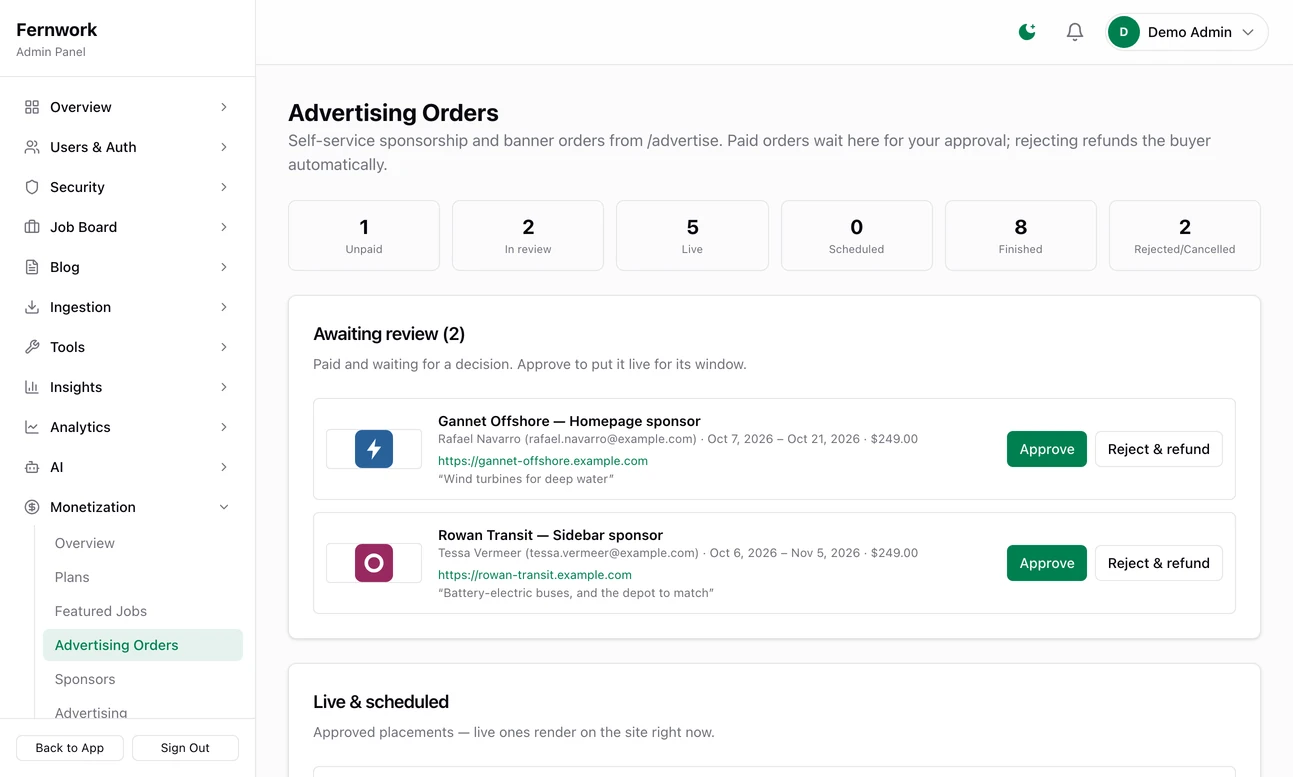Collapse the Monetization section chevron
This screenshot has height=777, width=1293.
224,507
